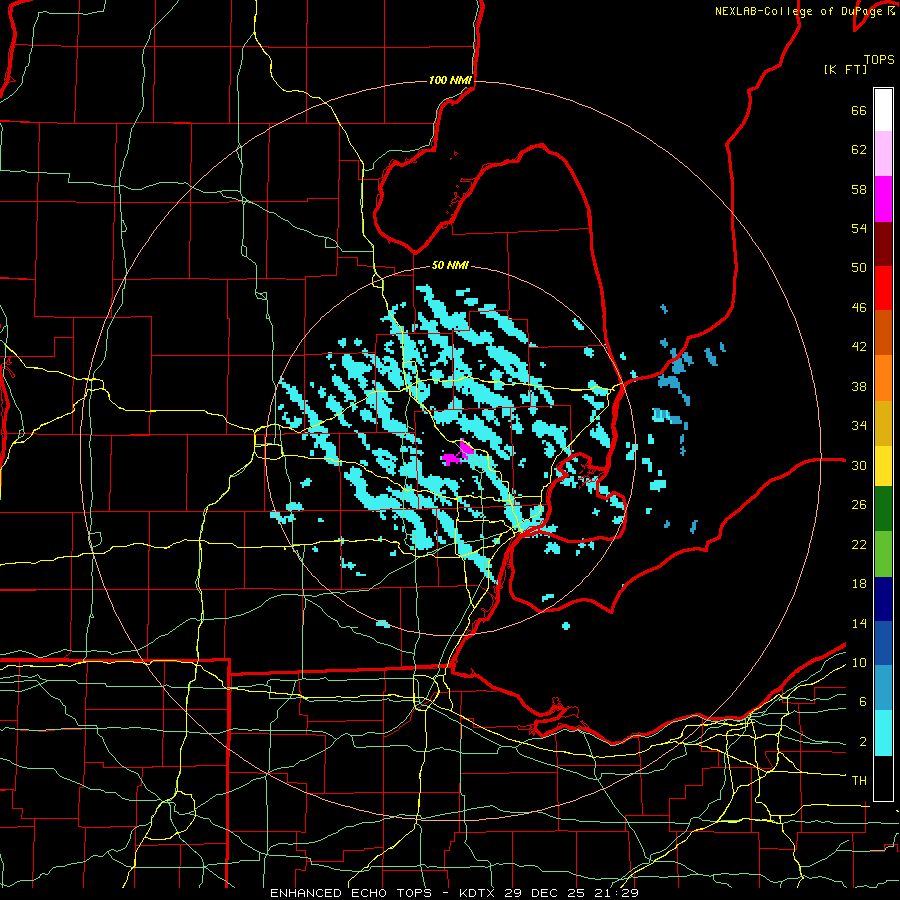Click the legend value 38
Viewport: 900px width, 900px height.
tap(859, 386)
